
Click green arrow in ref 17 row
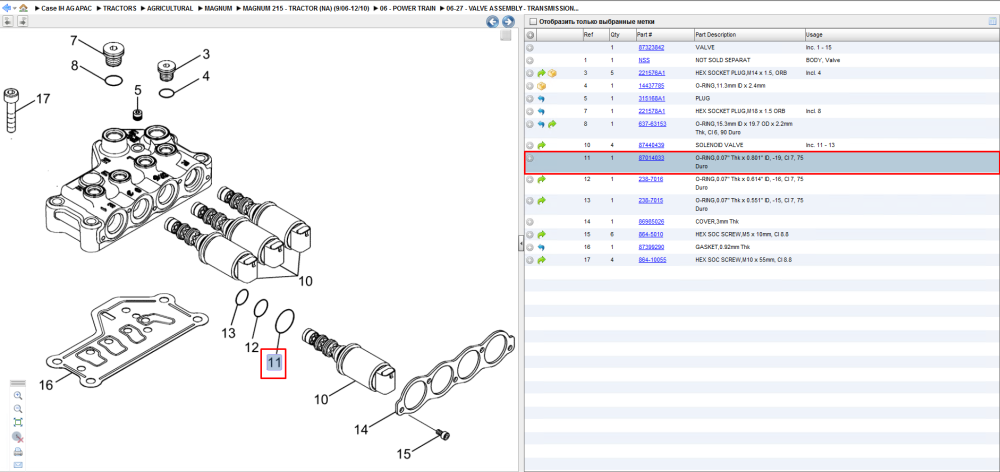coord(541,260)
